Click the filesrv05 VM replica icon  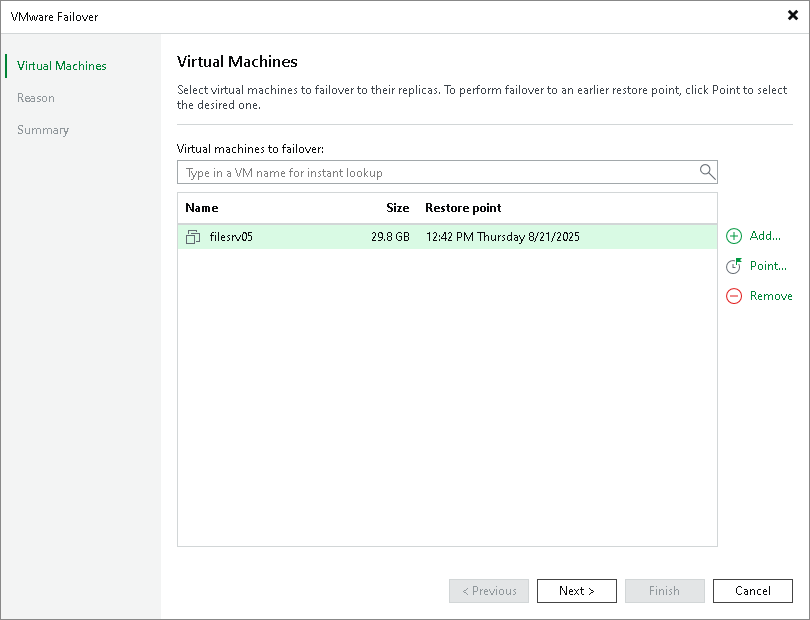point(193,237)
